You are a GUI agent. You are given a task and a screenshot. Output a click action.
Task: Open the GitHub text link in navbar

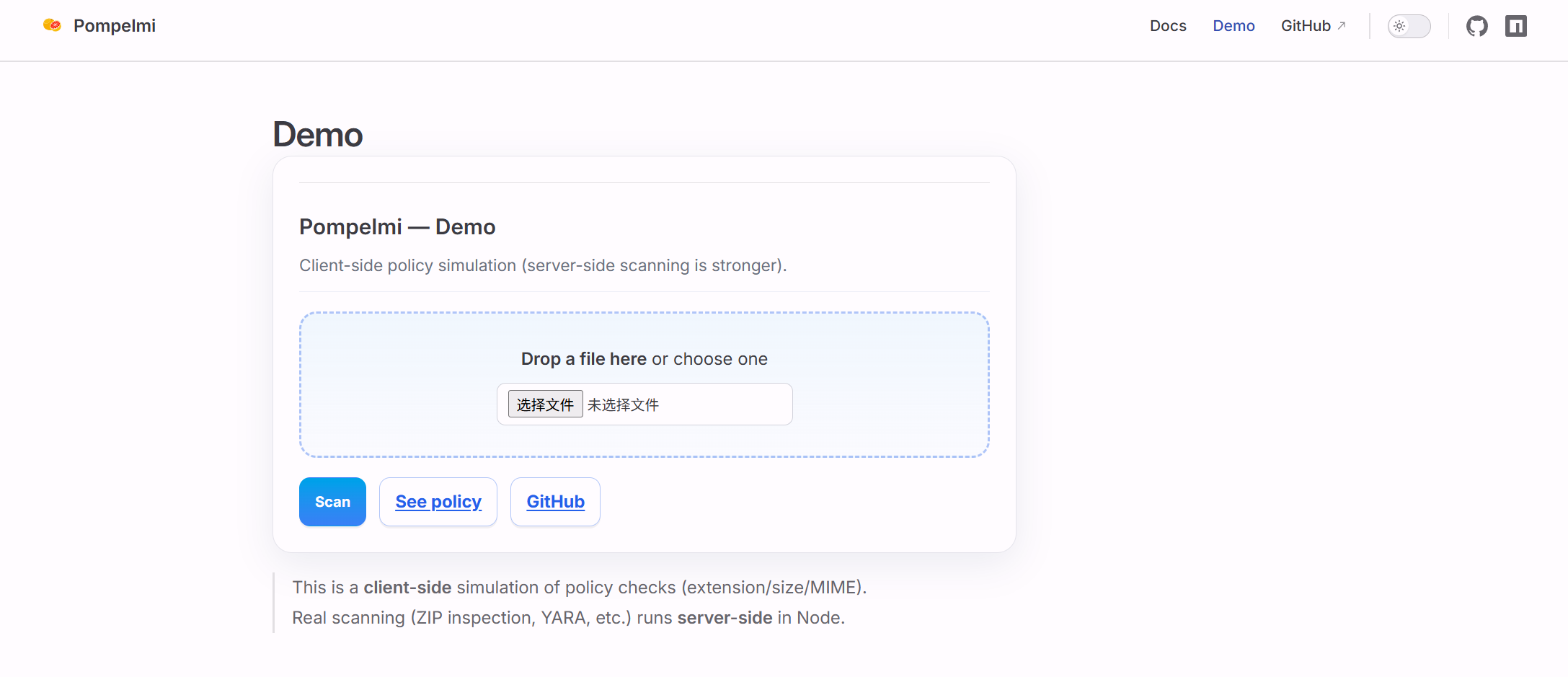click(x=1305, y=26)
